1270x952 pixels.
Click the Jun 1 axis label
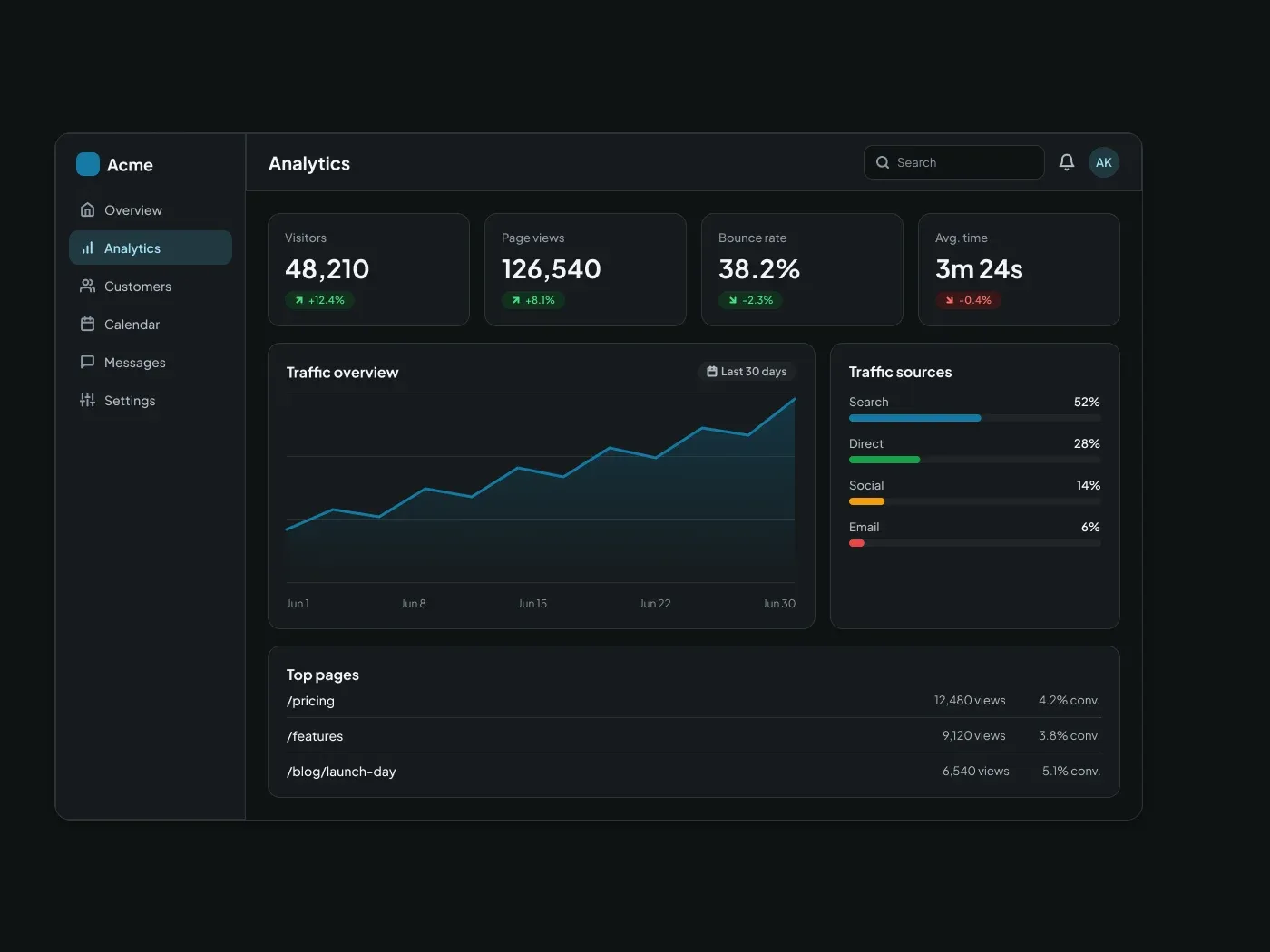point(298,603)
